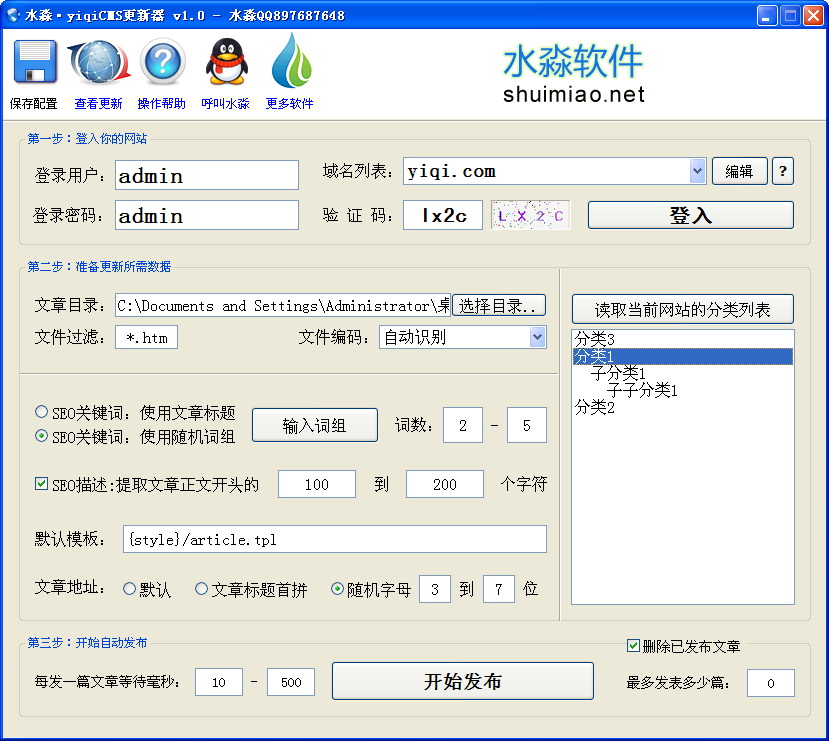The image size is (829, 741).
Task: Click the 文件过滤 *.htm field
Action: [x=146, y=337]
